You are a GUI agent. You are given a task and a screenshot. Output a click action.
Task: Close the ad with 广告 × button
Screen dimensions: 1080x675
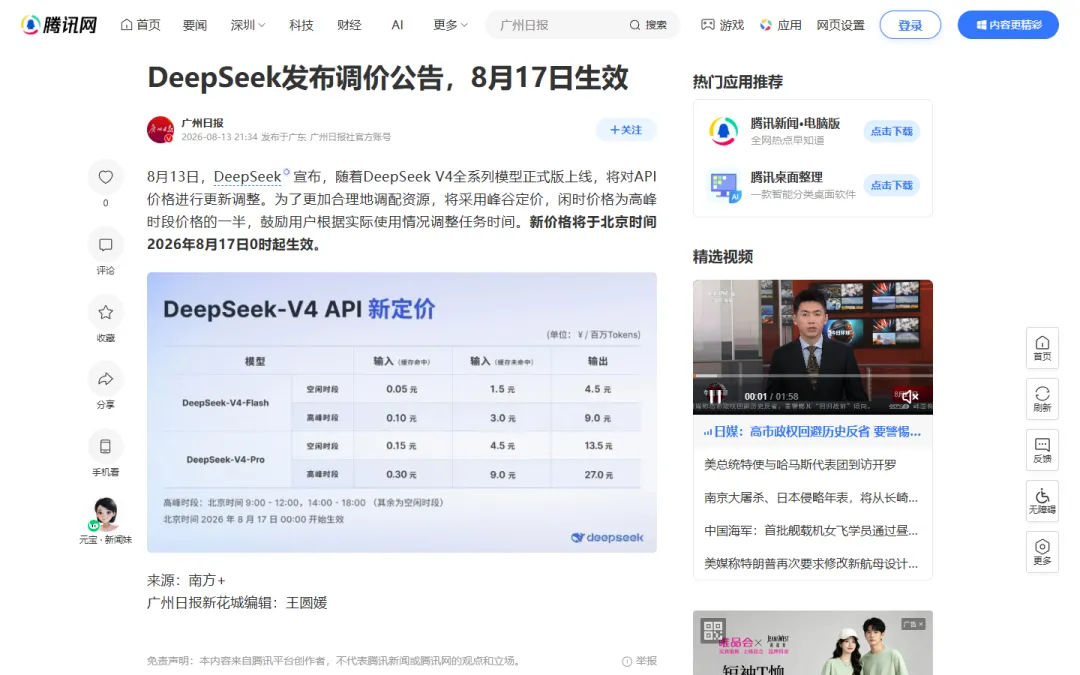(x=913, y=623)
